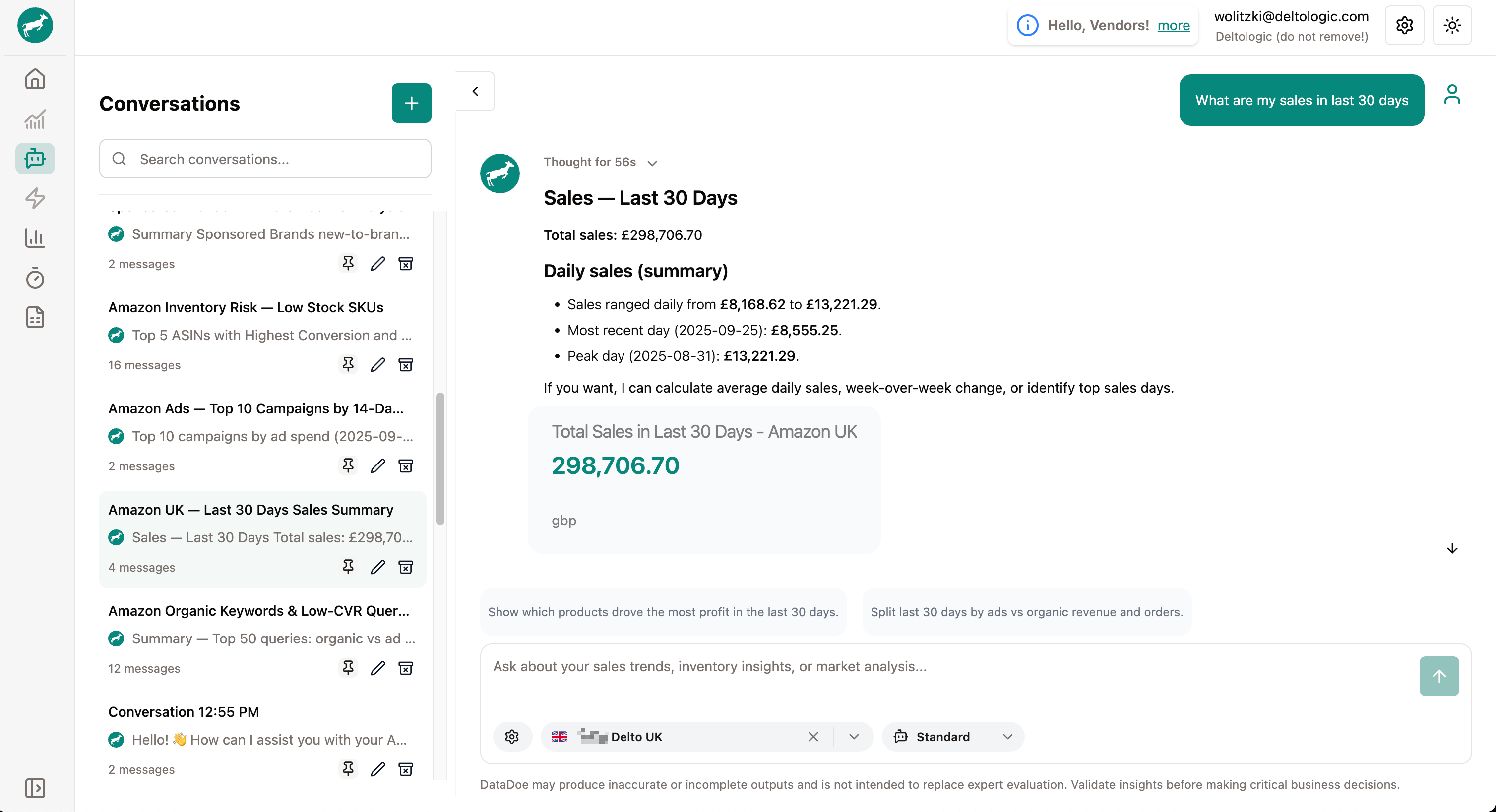Open the stopwatch timer sidebar icon

[35, 278]
